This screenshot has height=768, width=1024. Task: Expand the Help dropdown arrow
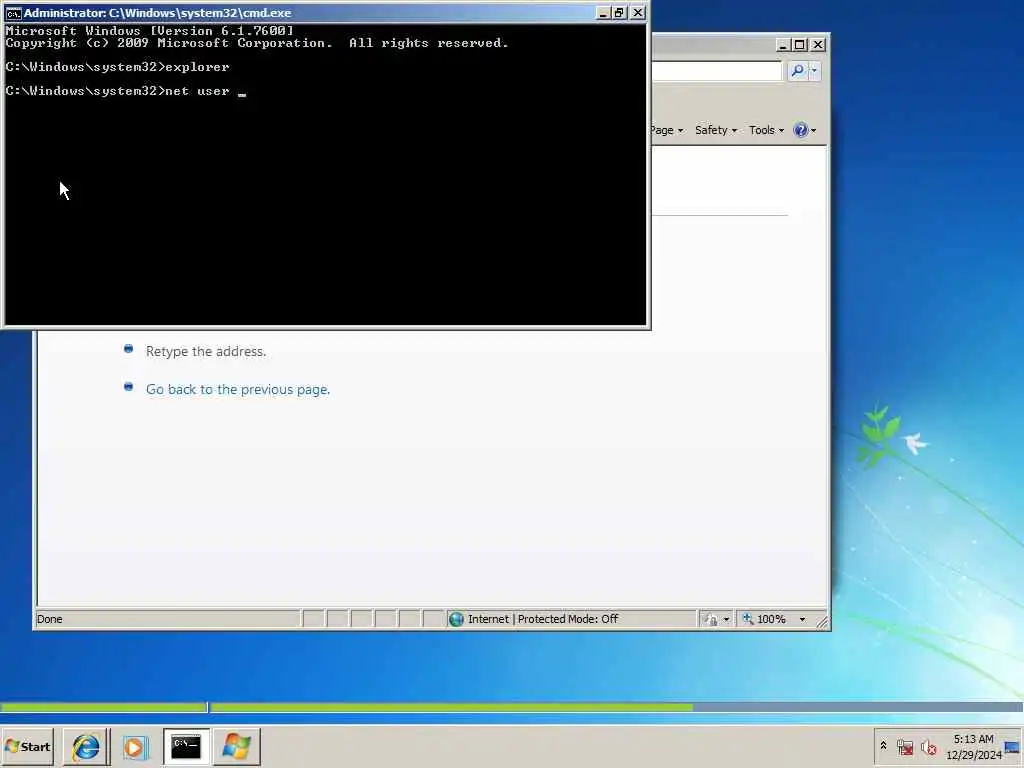814,131
